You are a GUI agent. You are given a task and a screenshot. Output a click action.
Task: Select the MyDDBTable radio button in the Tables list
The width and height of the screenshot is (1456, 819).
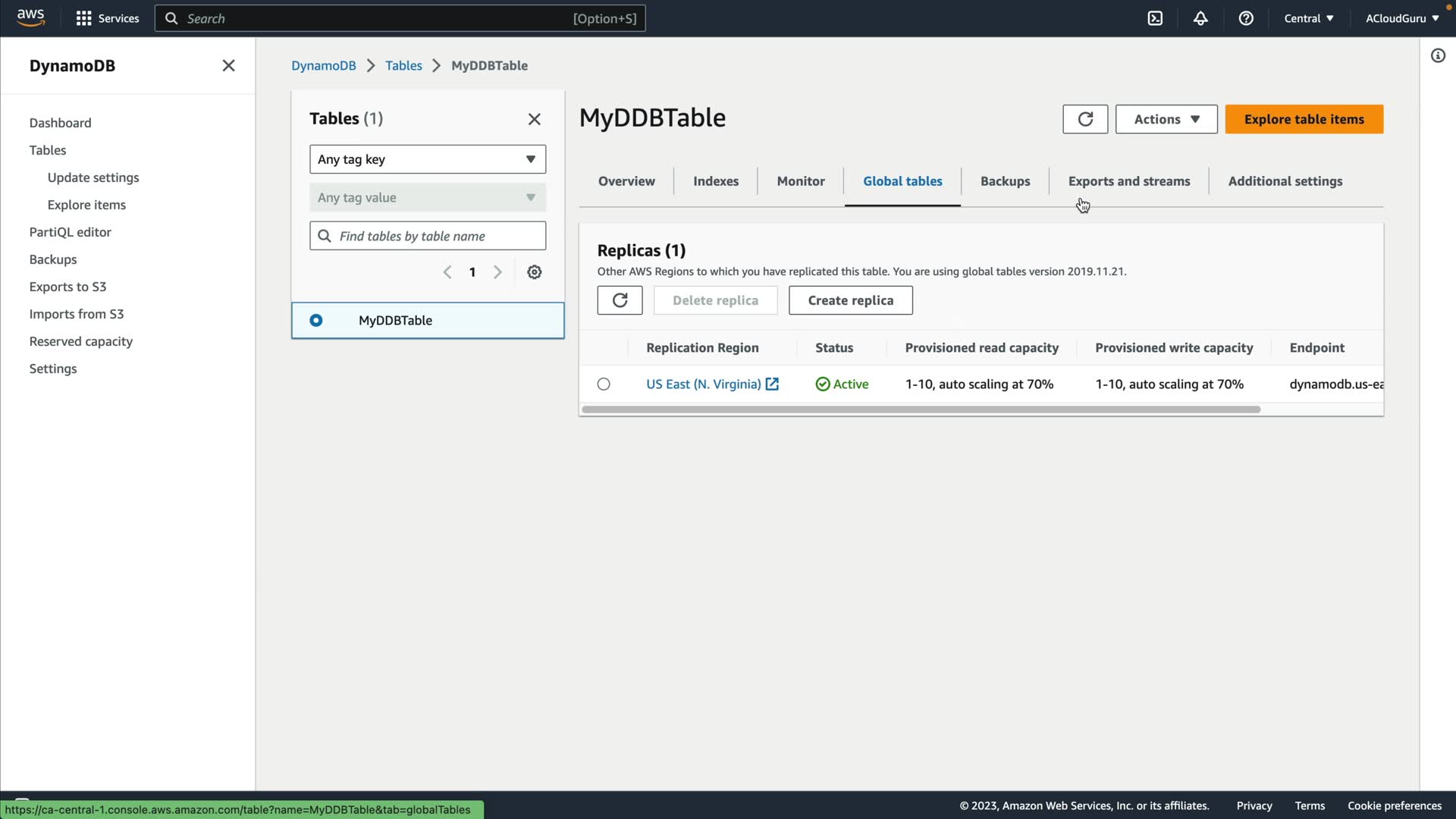tap(316, 321)
